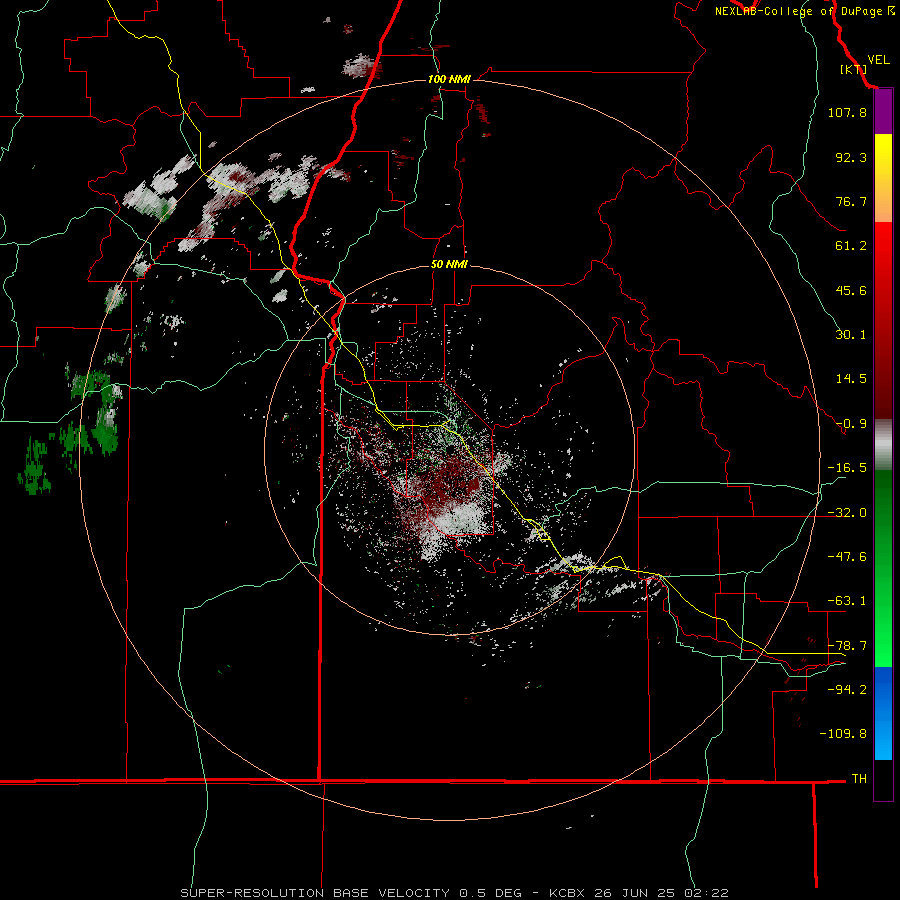Click the 50 NMI range ring label
The image size is (900, 900).
coord(449,264)
